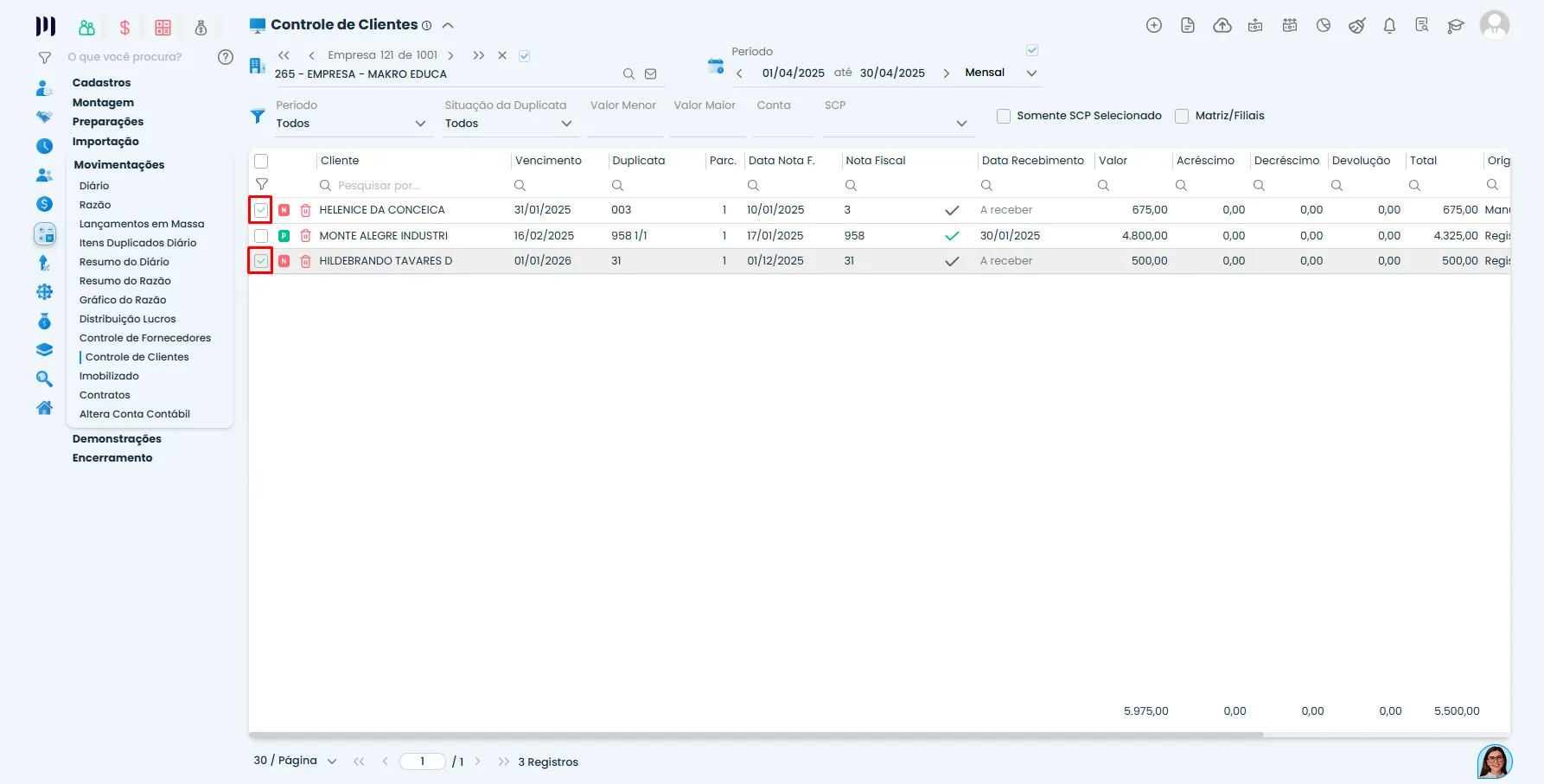
Task: Open the 30 / Página size dropdown
Action: 295,761
